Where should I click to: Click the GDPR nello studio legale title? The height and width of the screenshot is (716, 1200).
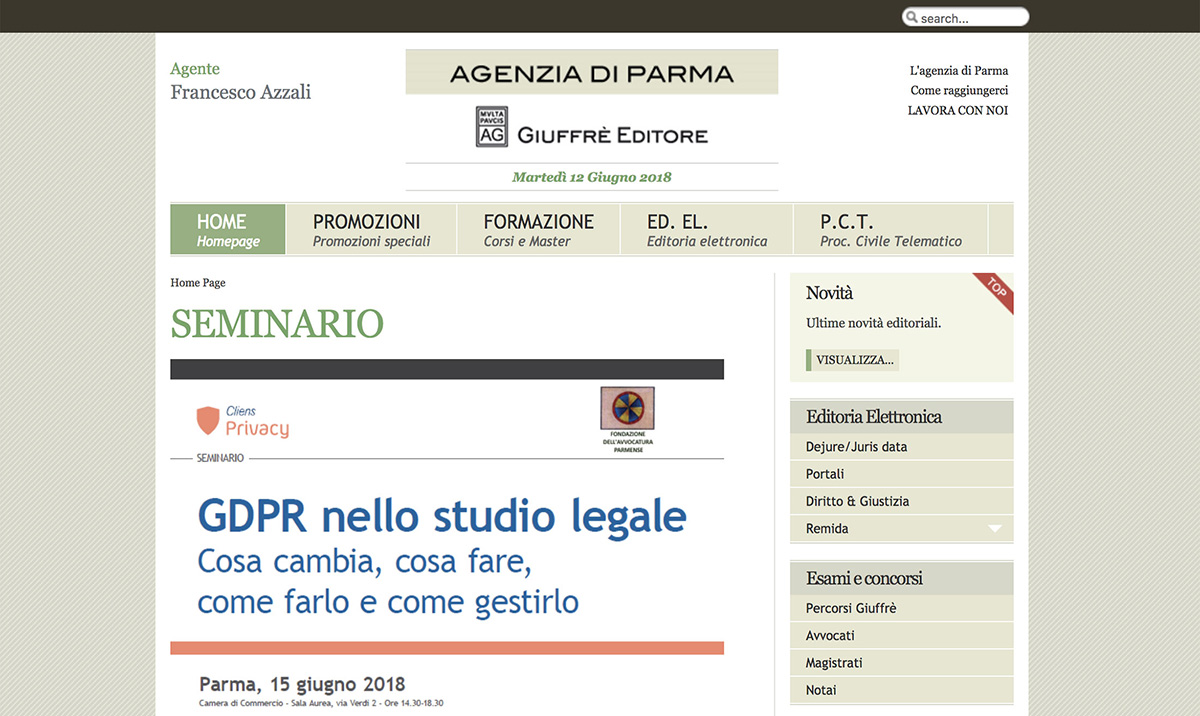pos(442,517)
